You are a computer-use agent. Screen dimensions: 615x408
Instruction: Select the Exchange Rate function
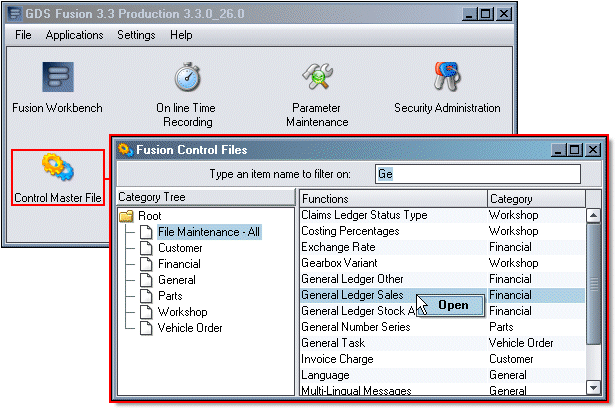442,247
